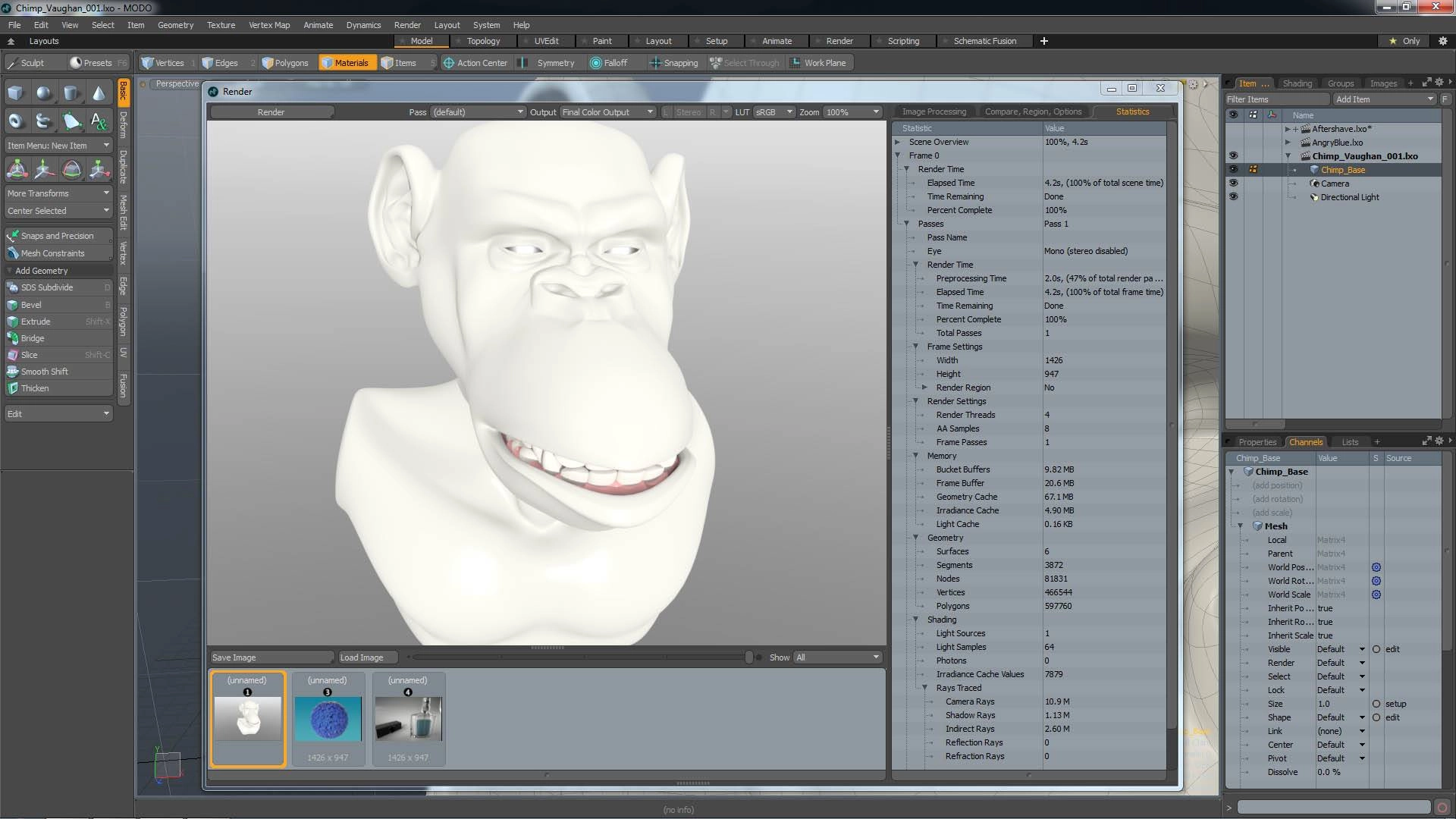The width and height of the screenshot is (1456, 819).
Task: Click the Render button in Render window
Action: pyautogui.click(x=271, y=112)
